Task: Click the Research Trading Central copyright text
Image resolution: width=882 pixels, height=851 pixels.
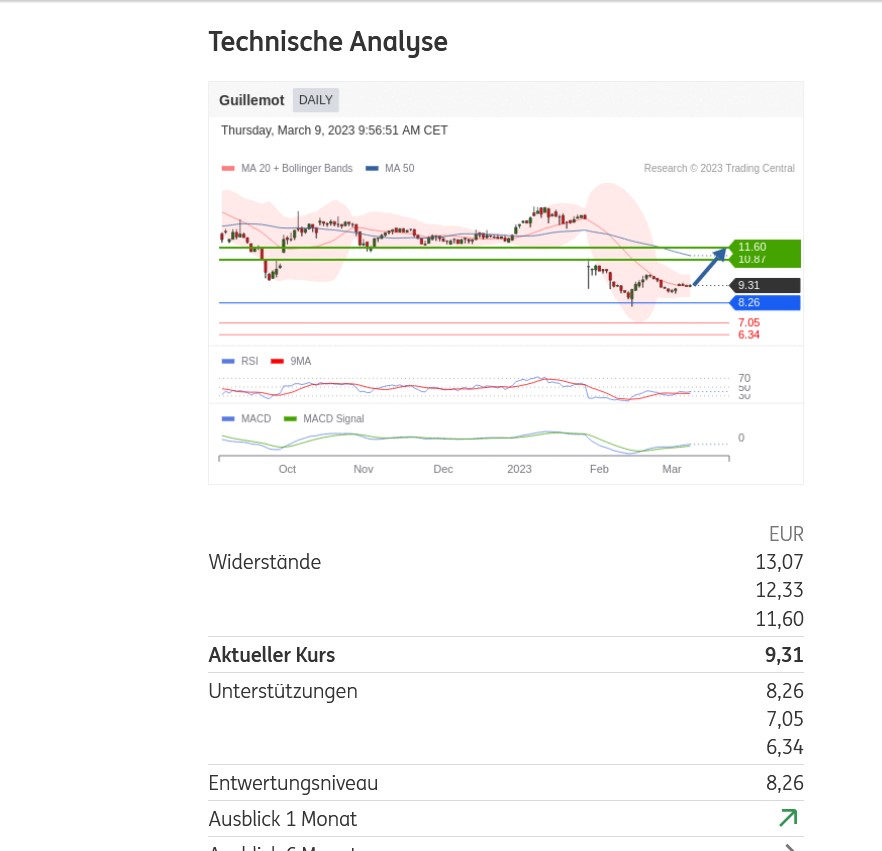Action: click(x=719, y=169)
